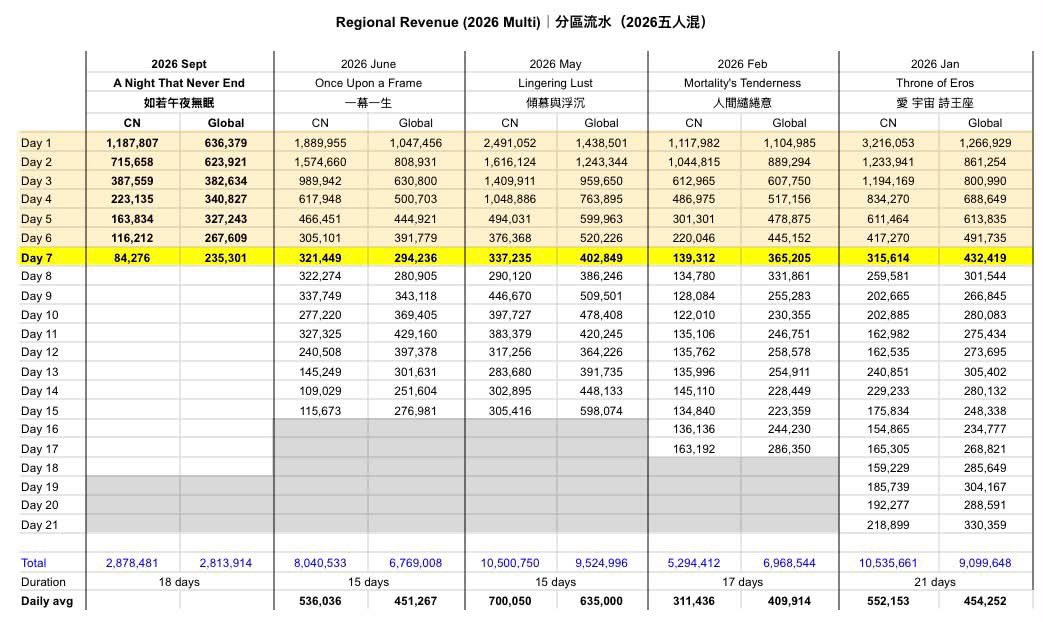The height and width of the screenshot is (622, 1043).
Task: Click the "Day 1" row label
Action: (36, 143)
